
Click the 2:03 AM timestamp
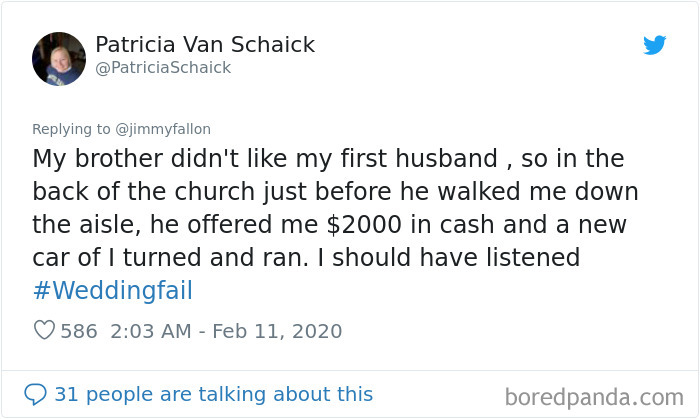pos(147,331)
